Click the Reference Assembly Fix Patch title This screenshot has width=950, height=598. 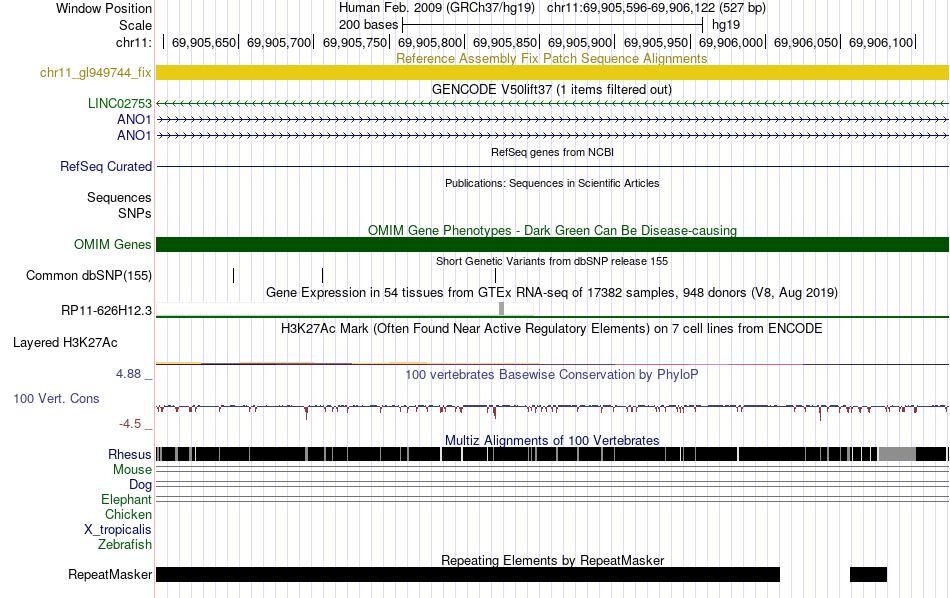point(551,59)
